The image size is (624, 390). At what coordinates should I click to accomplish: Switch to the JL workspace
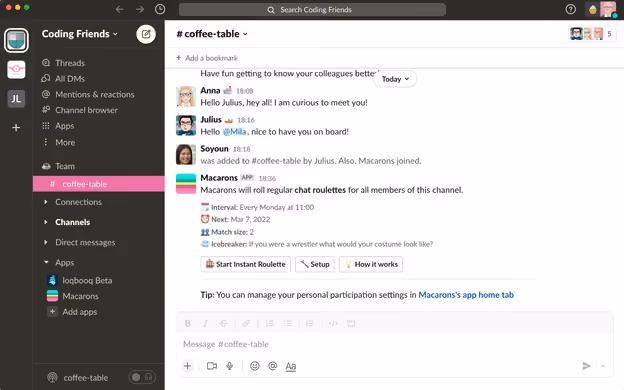tap(16, 99)
